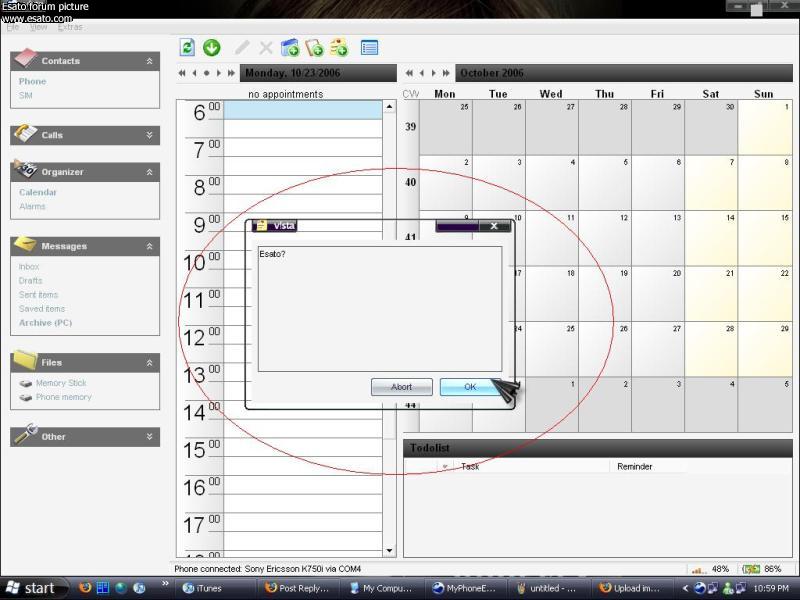This screenshot has width=800, height=600.
Task: Click the delete X toolbar icon
Action: (266, 47)
